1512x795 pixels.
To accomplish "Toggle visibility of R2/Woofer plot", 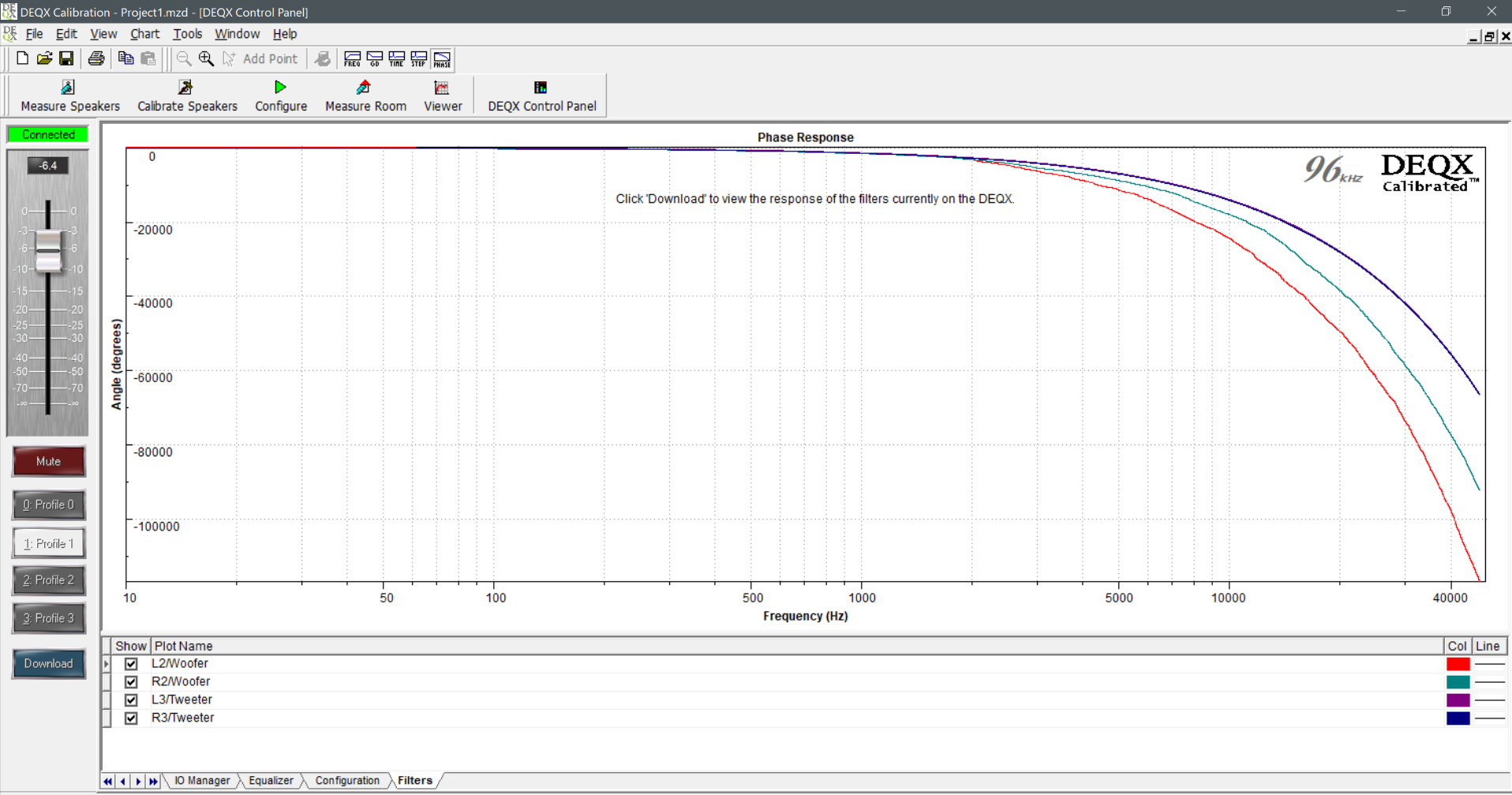I will point(131,682).
